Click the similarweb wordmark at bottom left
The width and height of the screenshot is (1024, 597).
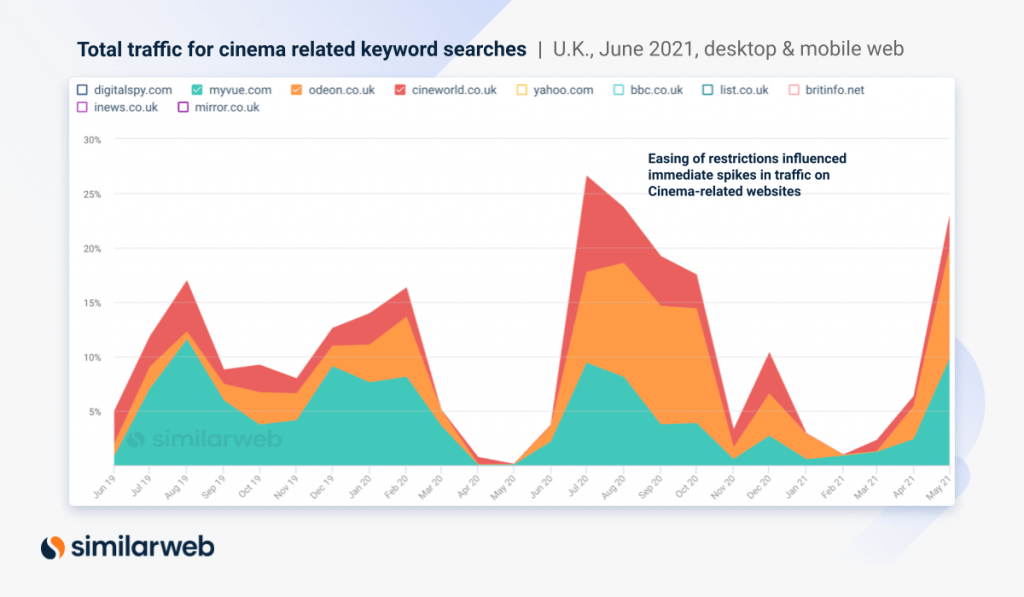pos(142,547)
